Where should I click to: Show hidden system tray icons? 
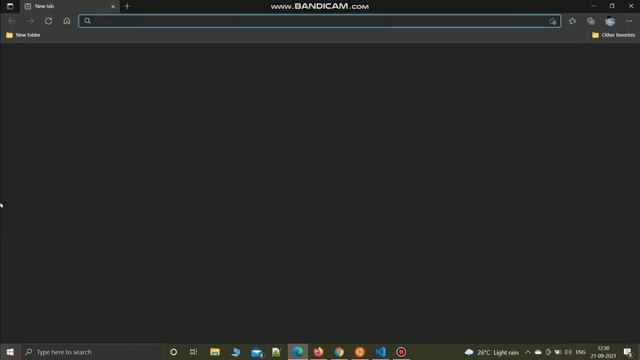tap(528, 352)
